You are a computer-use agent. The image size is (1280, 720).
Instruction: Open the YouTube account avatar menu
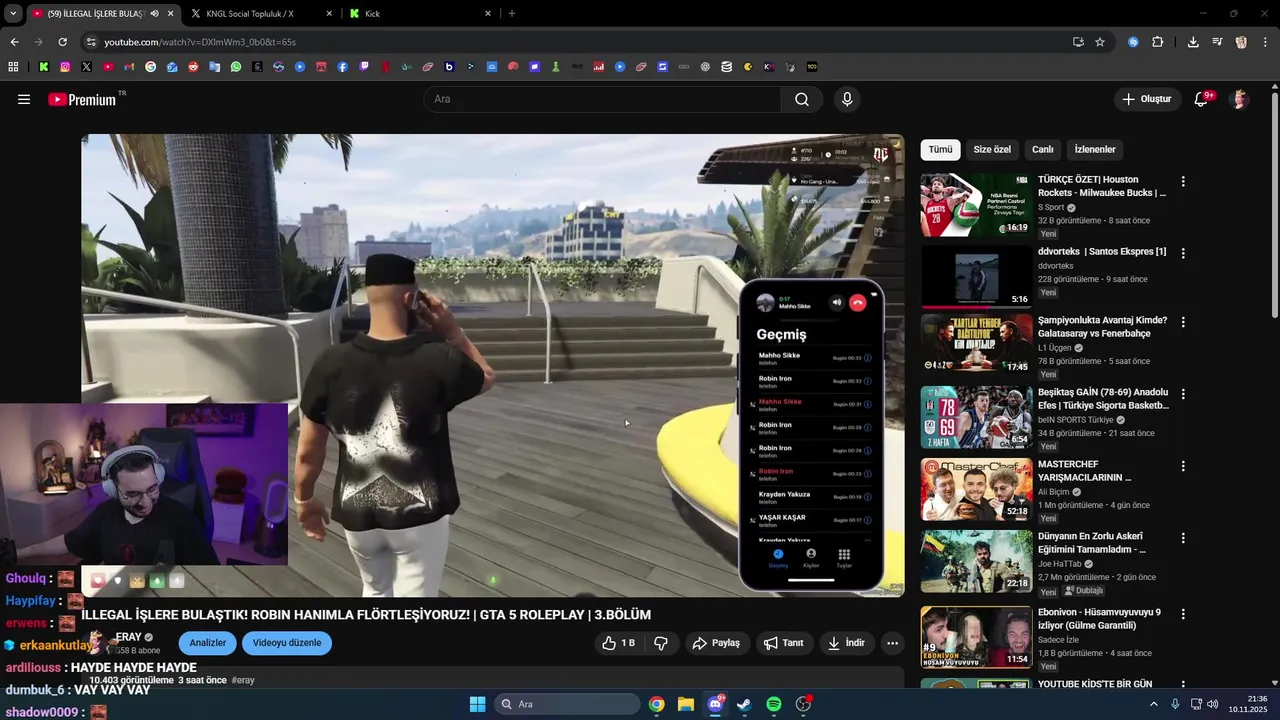click(x=1240, y=99)
